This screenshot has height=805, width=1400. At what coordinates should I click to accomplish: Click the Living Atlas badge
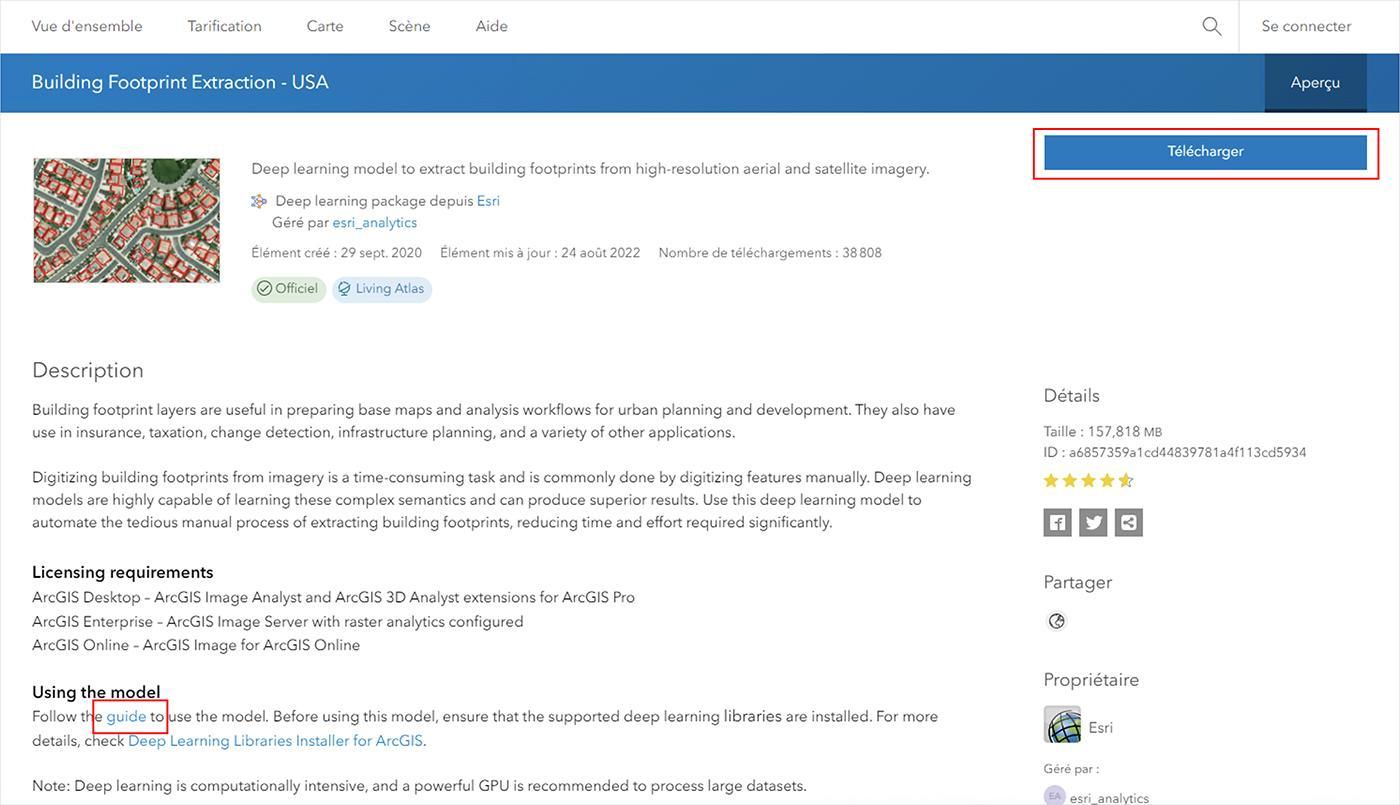coord(382,289)
